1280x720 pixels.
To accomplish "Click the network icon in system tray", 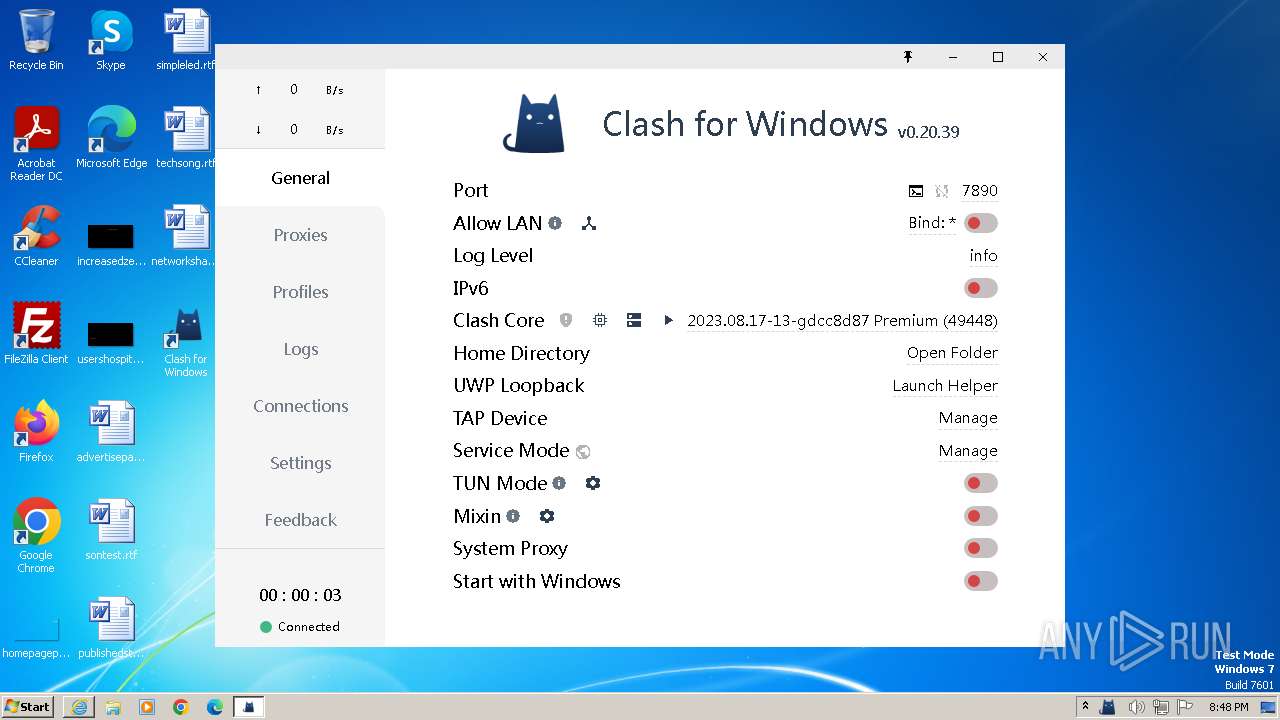I will 1161,707.
